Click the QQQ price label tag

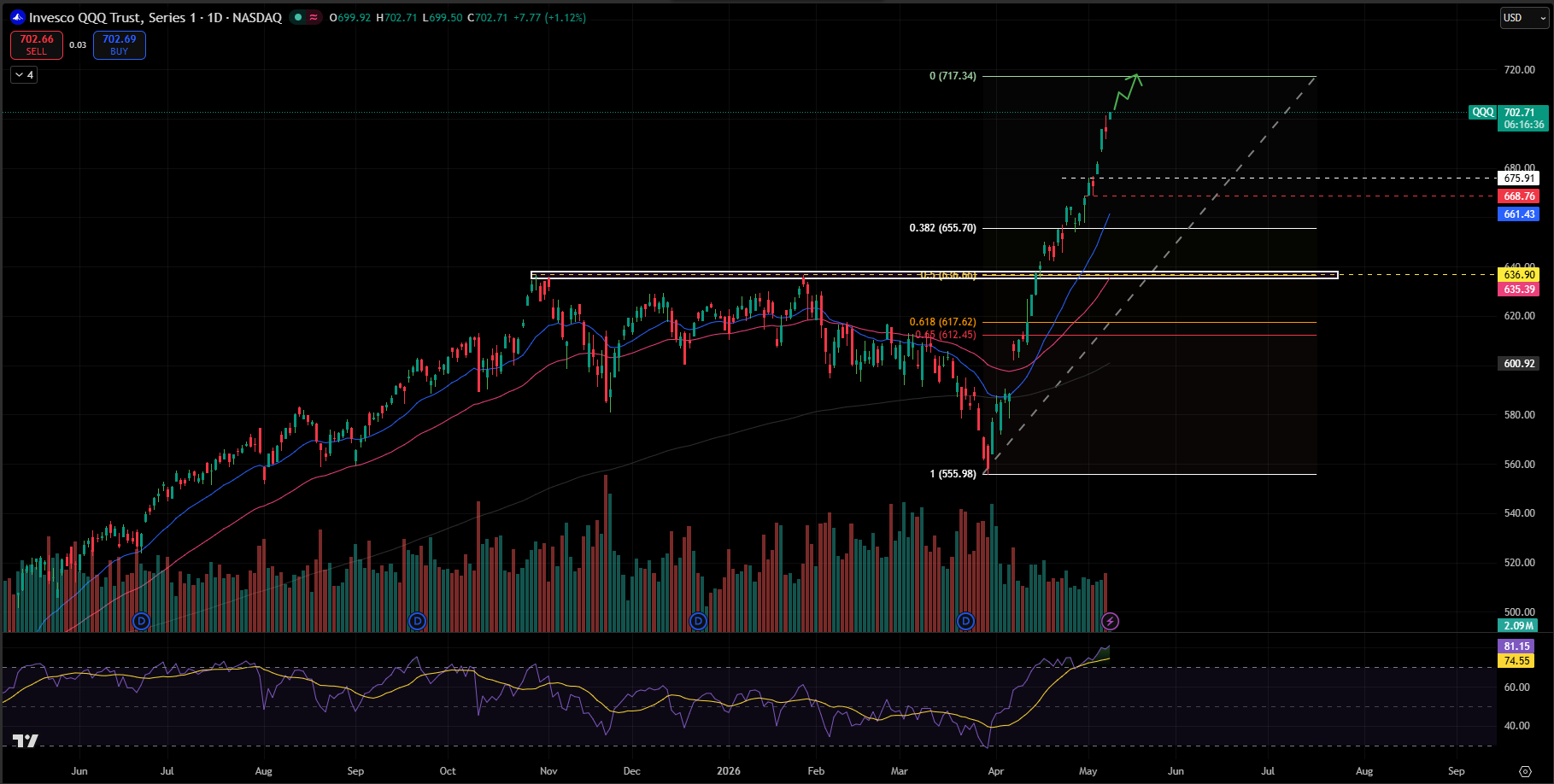[x=1483, y=112]
